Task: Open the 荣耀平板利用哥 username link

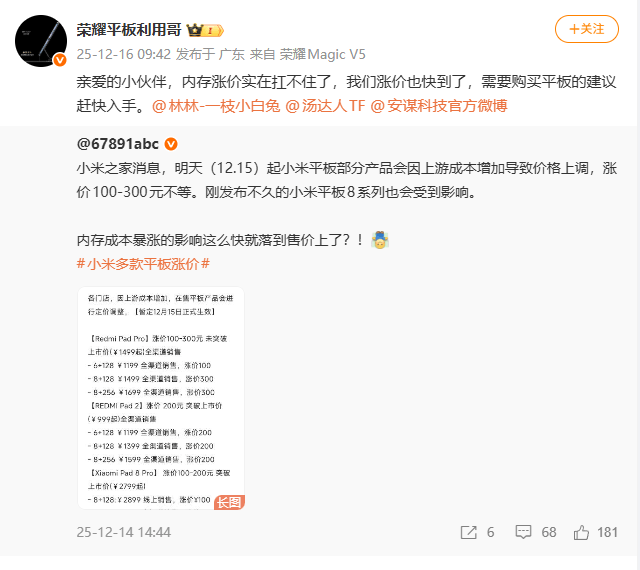Action: [x=129, y=30]
